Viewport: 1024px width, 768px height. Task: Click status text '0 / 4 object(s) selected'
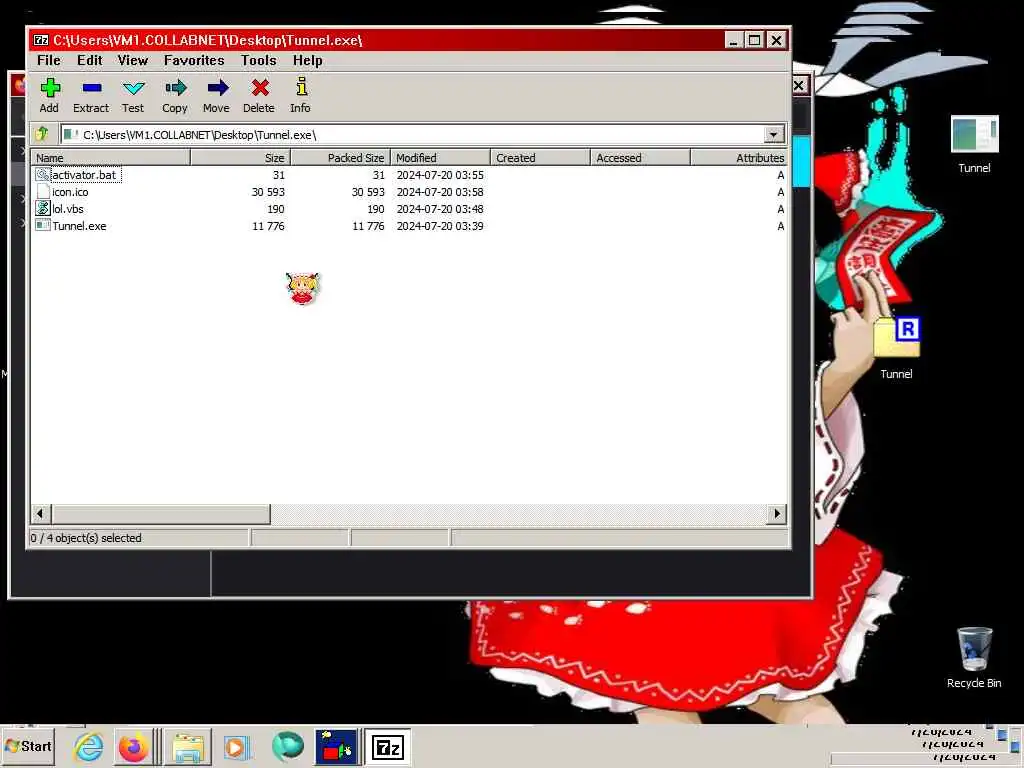[86, 537]
